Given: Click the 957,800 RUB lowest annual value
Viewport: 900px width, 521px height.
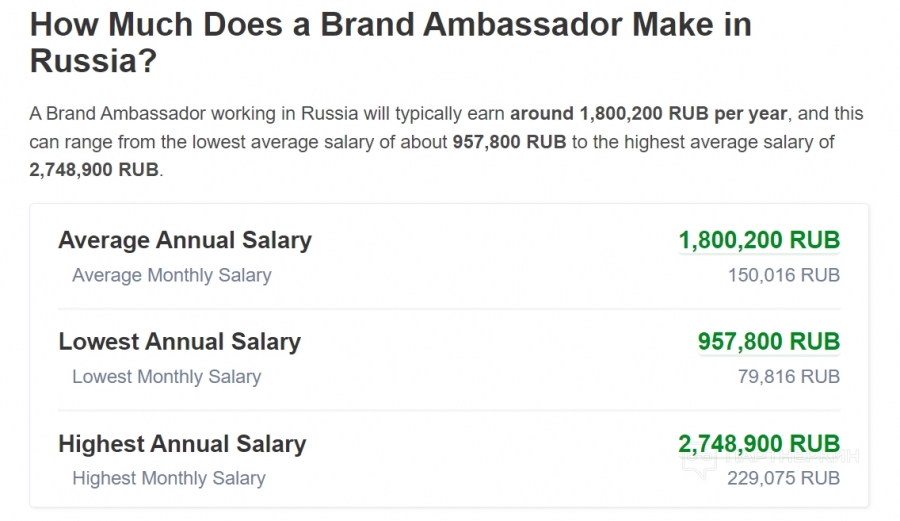Looking at the screenshot, I should coord(769,341).
